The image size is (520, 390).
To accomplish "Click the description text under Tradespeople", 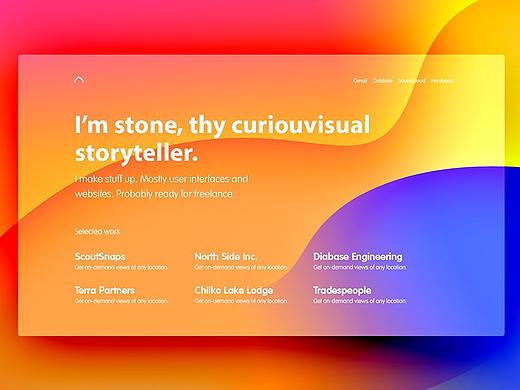I will (359, 301).
